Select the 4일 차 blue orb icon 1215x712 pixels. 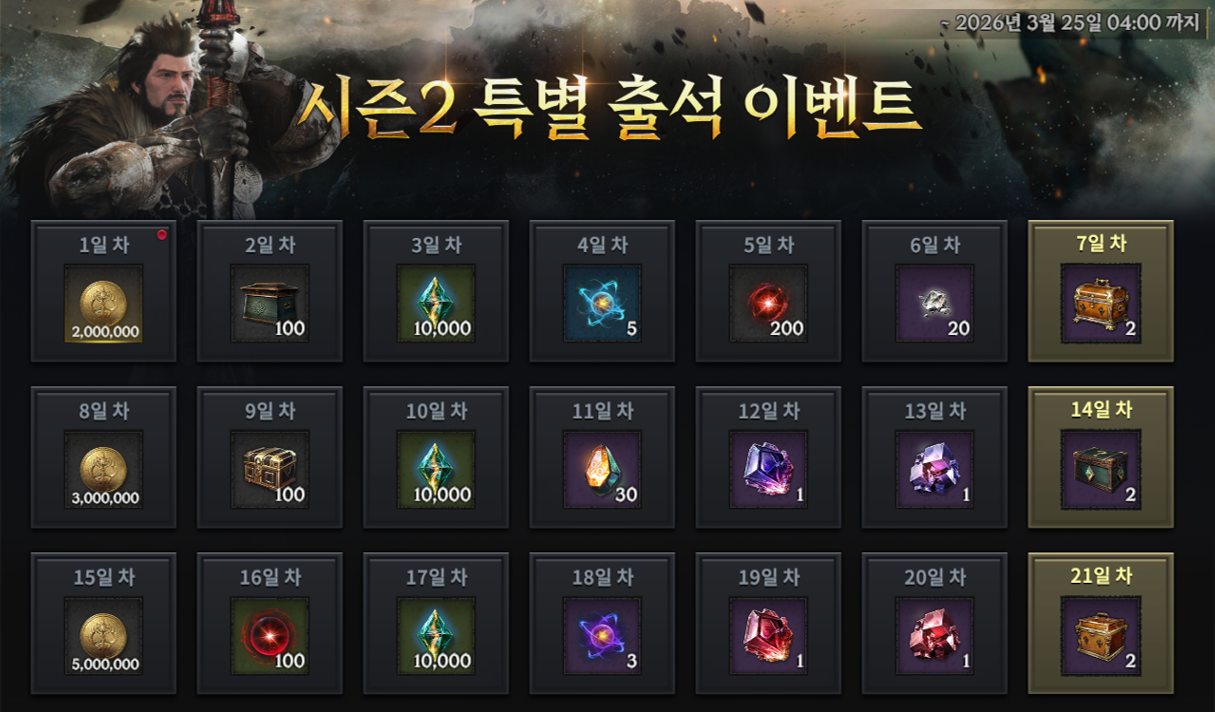[602, 304]
